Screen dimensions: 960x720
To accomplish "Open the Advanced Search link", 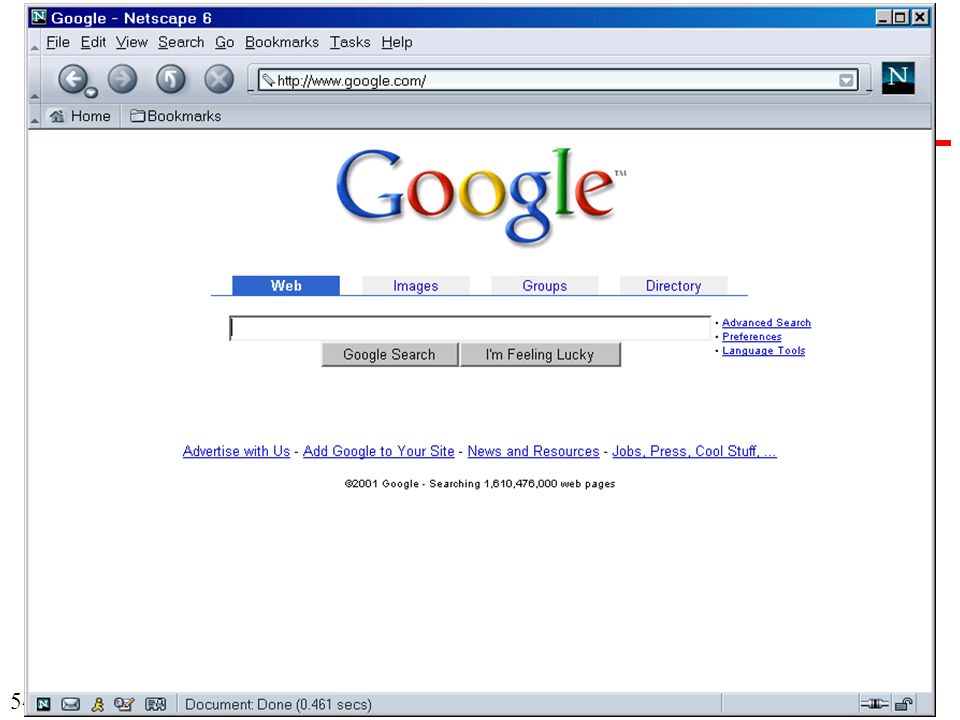I will click(x=767, y=323).
